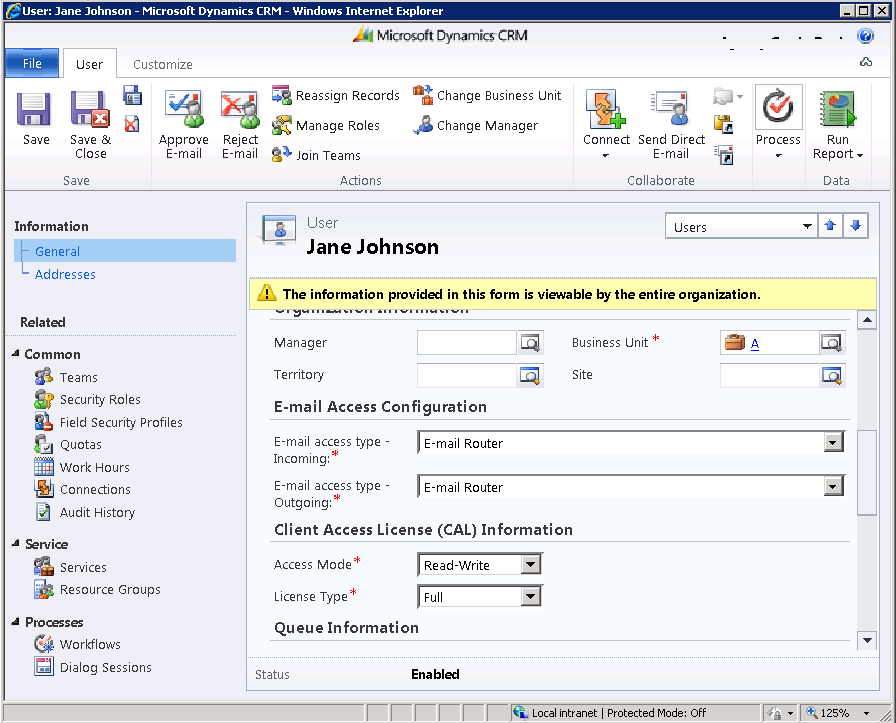Select Addresses under Information

[x=65, y=274]
